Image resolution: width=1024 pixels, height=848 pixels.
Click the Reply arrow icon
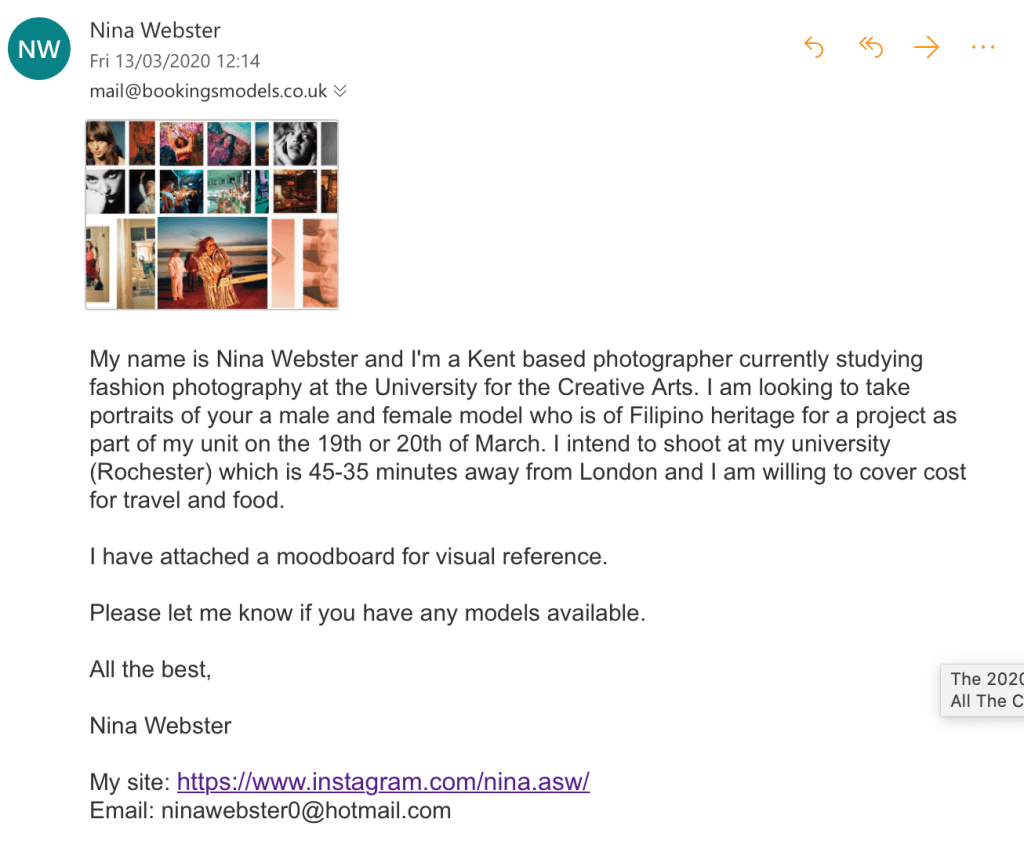[814, 47]
